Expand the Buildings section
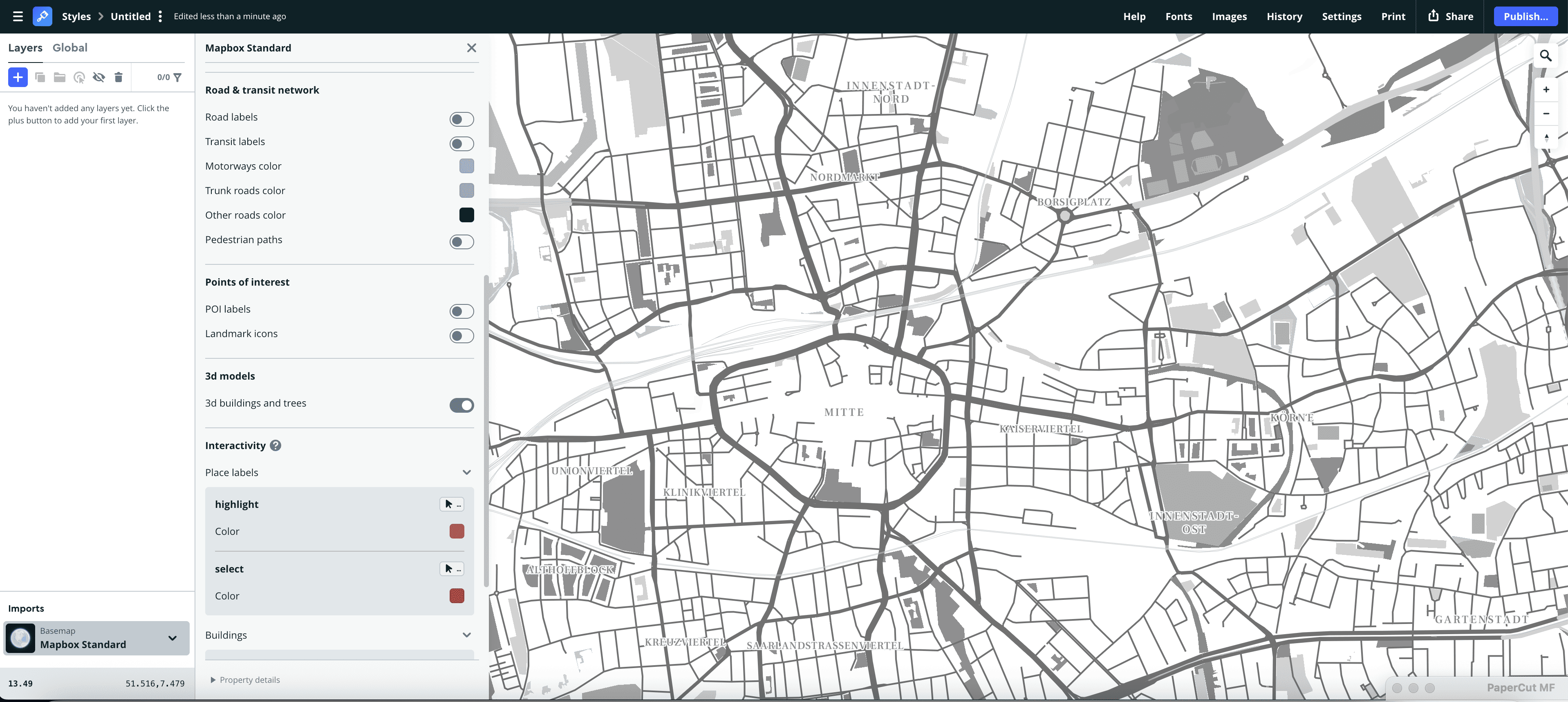 click(467, 635)
